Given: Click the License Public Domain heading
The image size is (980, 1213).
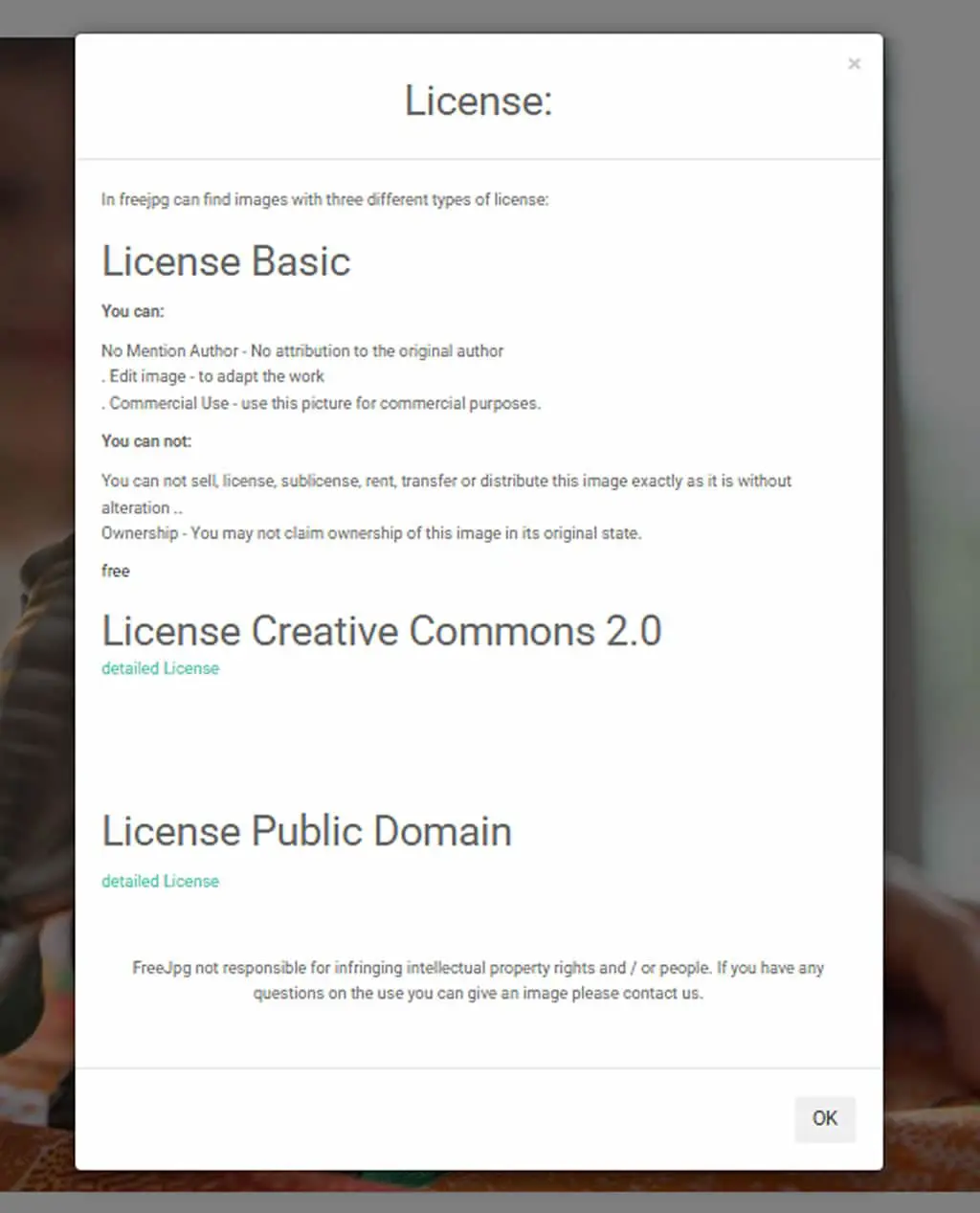Looking at the screenshot, I should [x=306, y=831].
